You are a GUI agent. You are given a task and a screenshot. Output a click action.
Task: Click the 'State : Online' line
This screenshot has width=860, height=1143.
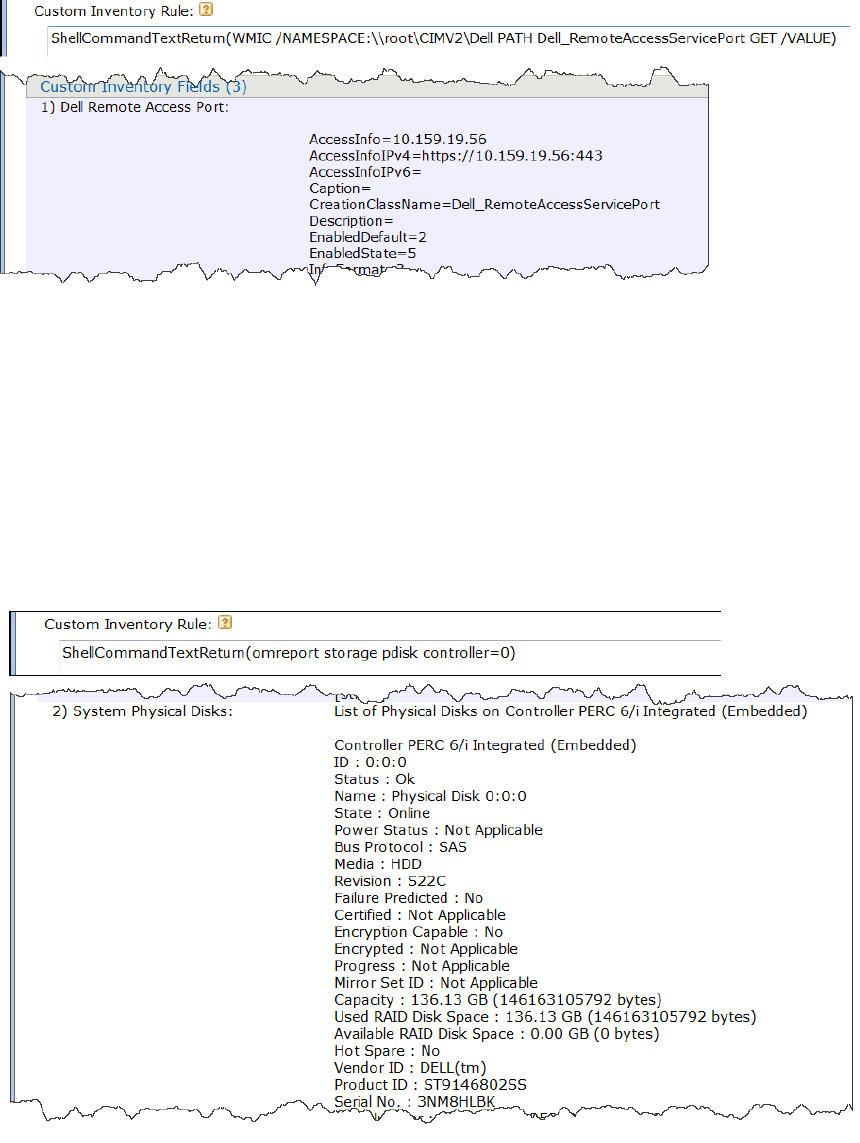pos(382,814)
